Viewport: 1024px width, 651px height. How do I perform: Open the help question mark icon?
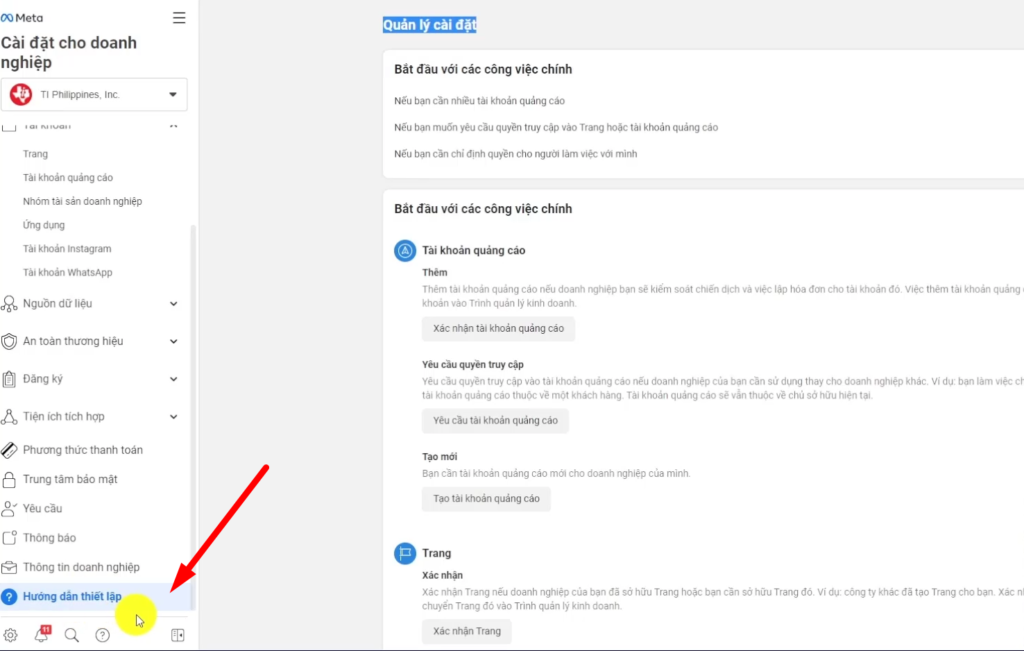click(x=103, y=635)
